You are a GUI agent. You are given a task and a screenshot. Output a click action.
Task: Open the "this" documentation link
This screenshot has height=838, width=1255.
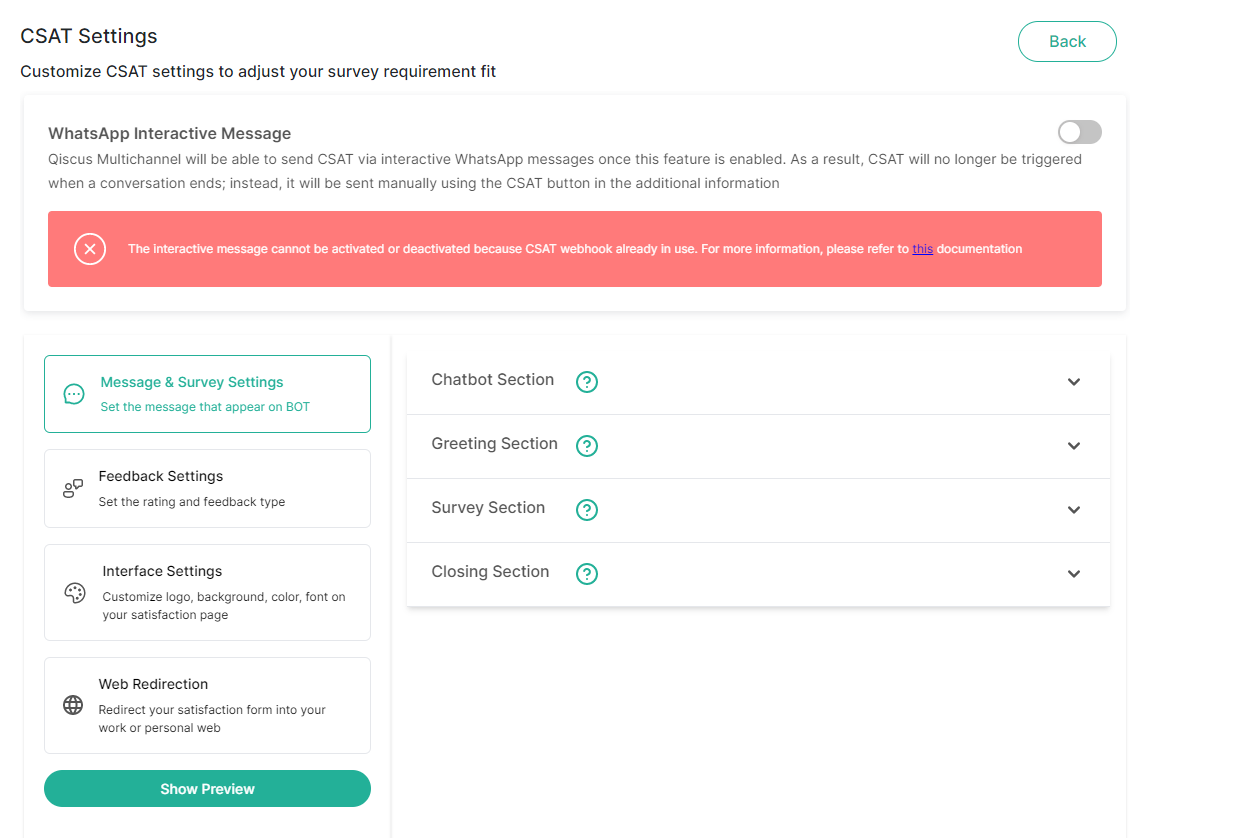pyautogui.click(x=922, y=249)
